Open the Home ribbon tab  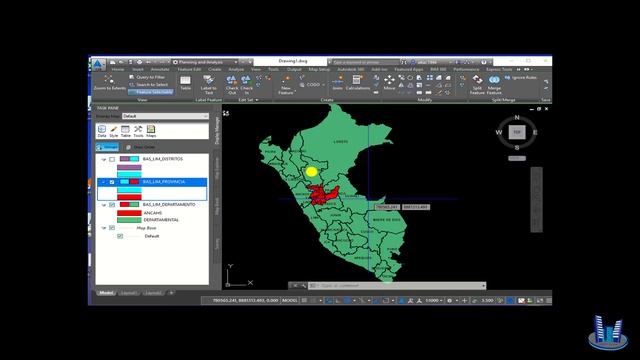point(118,69)
